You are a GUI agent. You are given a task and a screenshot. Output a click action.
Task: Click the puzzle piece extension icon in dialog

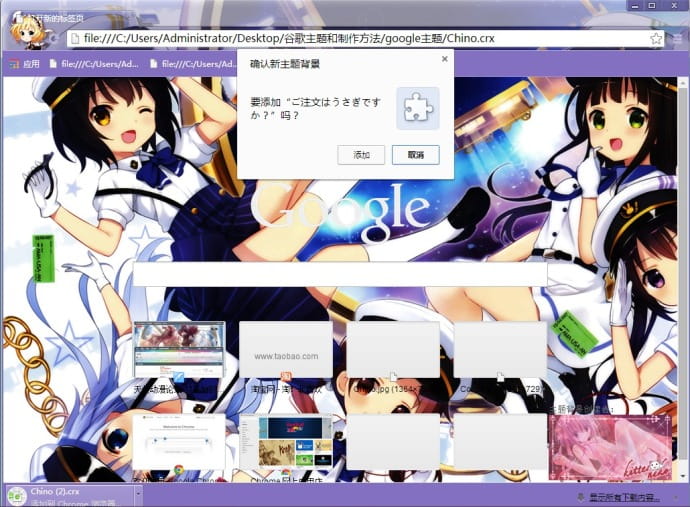click(418, 108)
